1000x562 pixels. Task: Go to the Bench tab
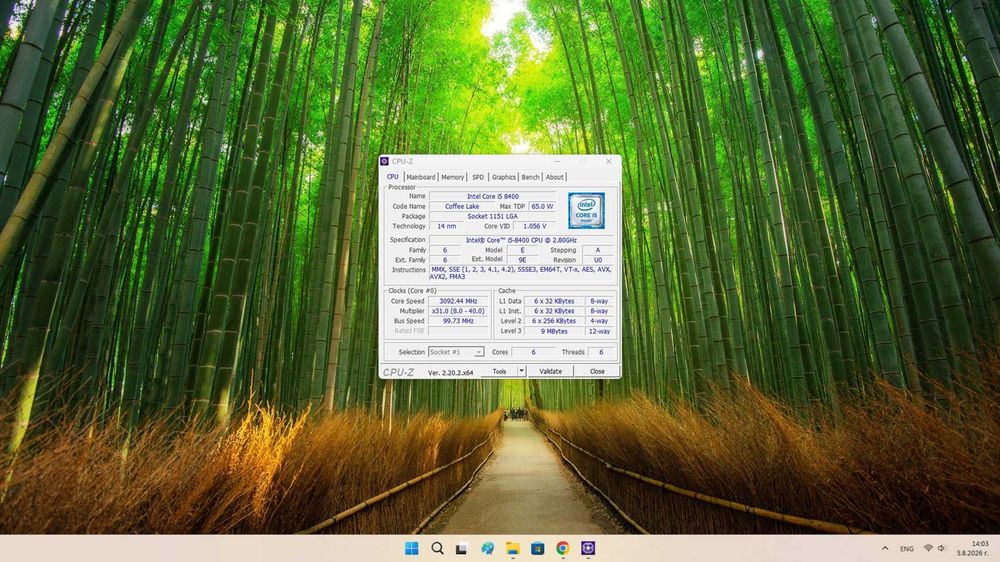(x=530, y=177)
